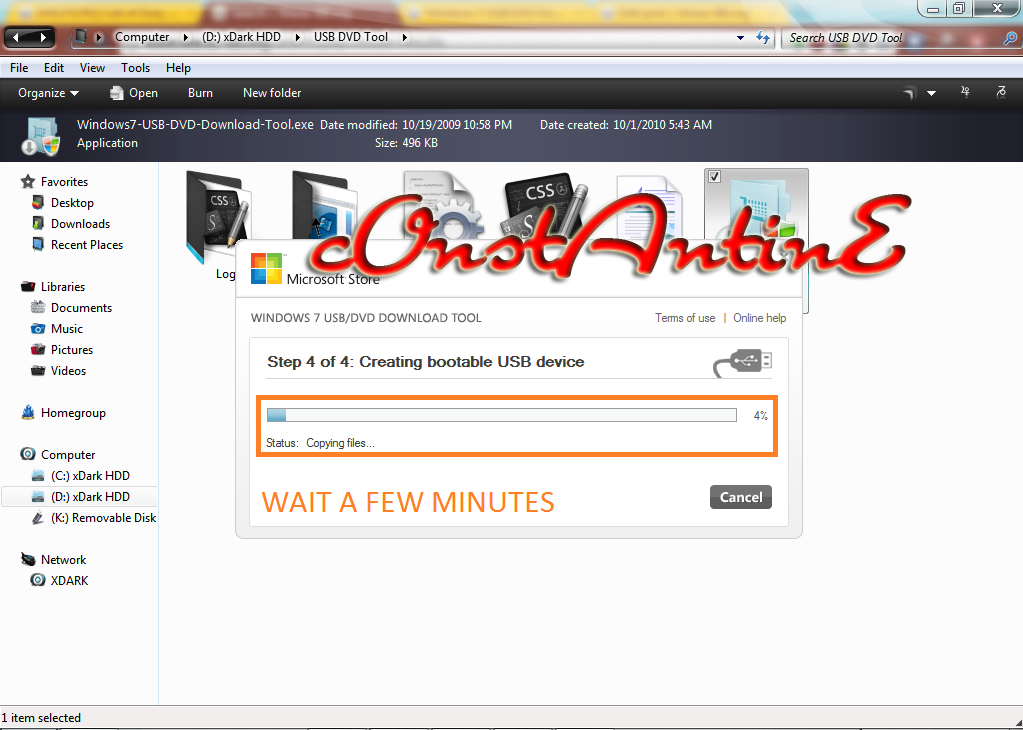
Task: Click the copying files progress bar
Action: click(501, 415)
